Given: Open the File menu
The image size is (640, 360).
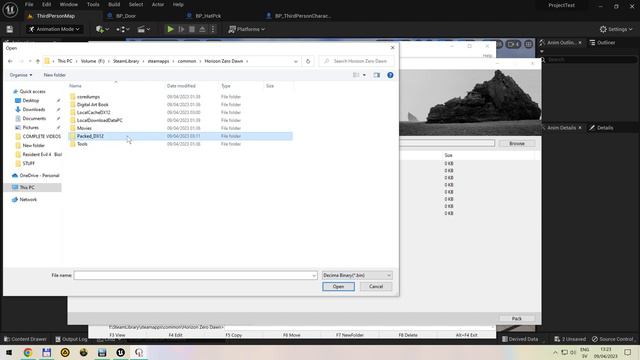Looking at the screenshot, I should click(29, 4).
